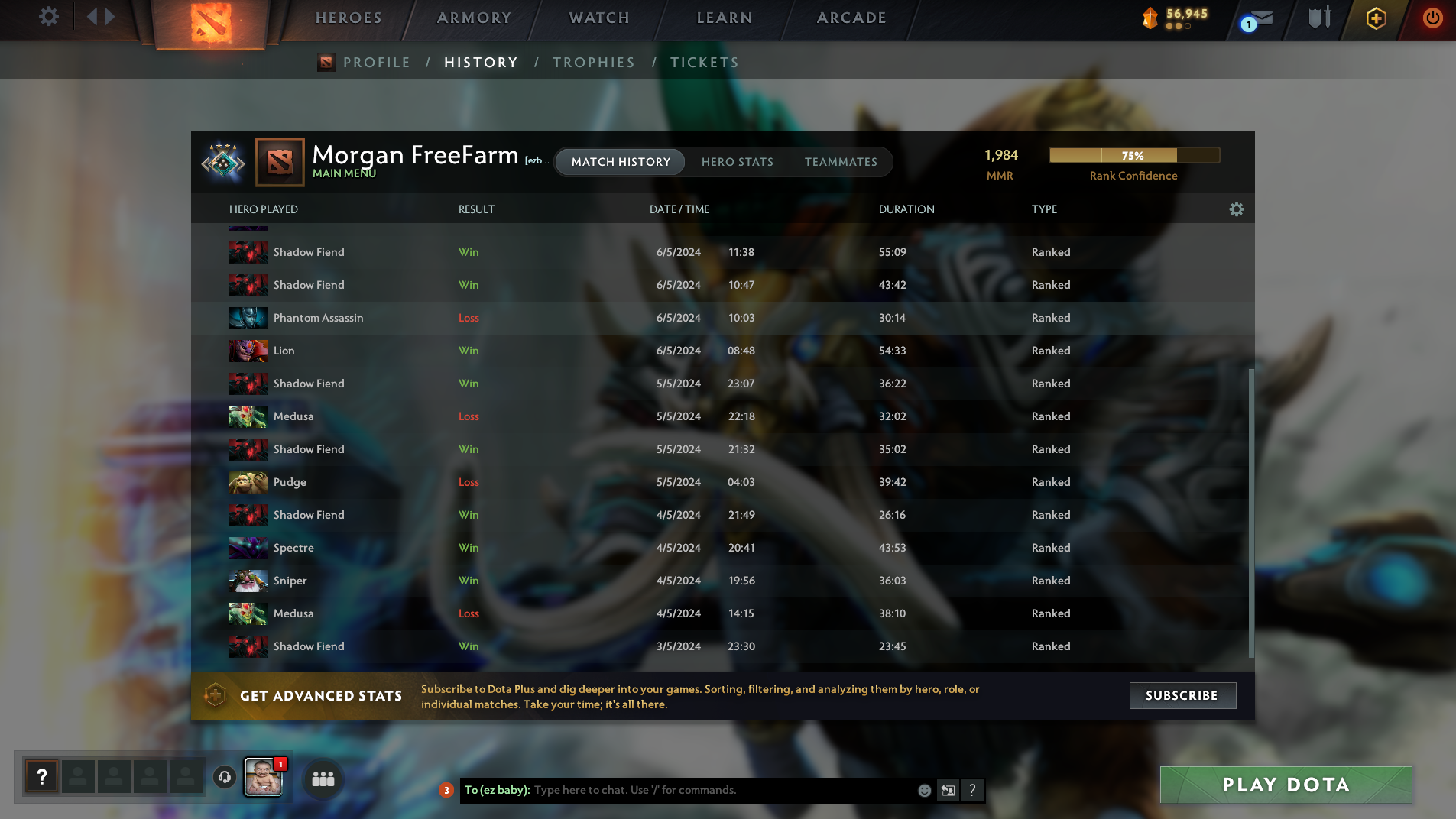The width and height of the screenshot is (1456, 819).
Task: Switch to the Teammates tab
Action: (841, 162)
